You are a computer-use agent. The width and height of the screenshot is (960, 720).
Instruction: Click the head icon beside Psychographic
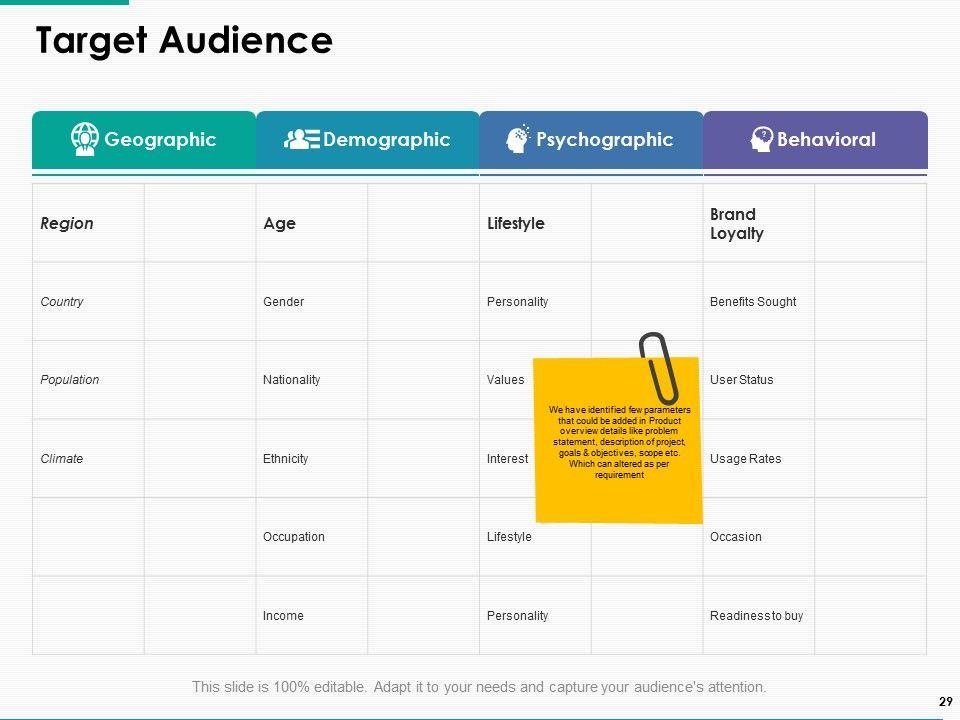(x=518, y=139)
